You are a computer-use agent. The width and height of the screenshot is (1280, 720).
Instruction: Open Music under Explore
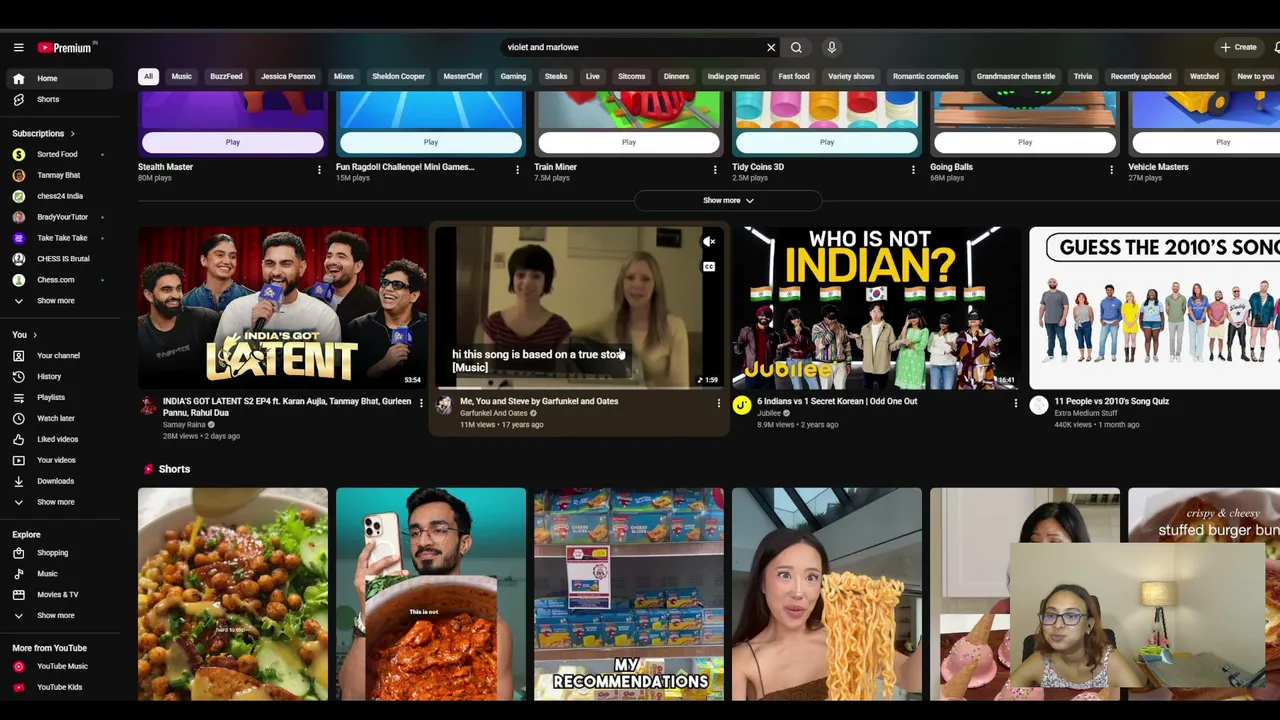[60, 573]
